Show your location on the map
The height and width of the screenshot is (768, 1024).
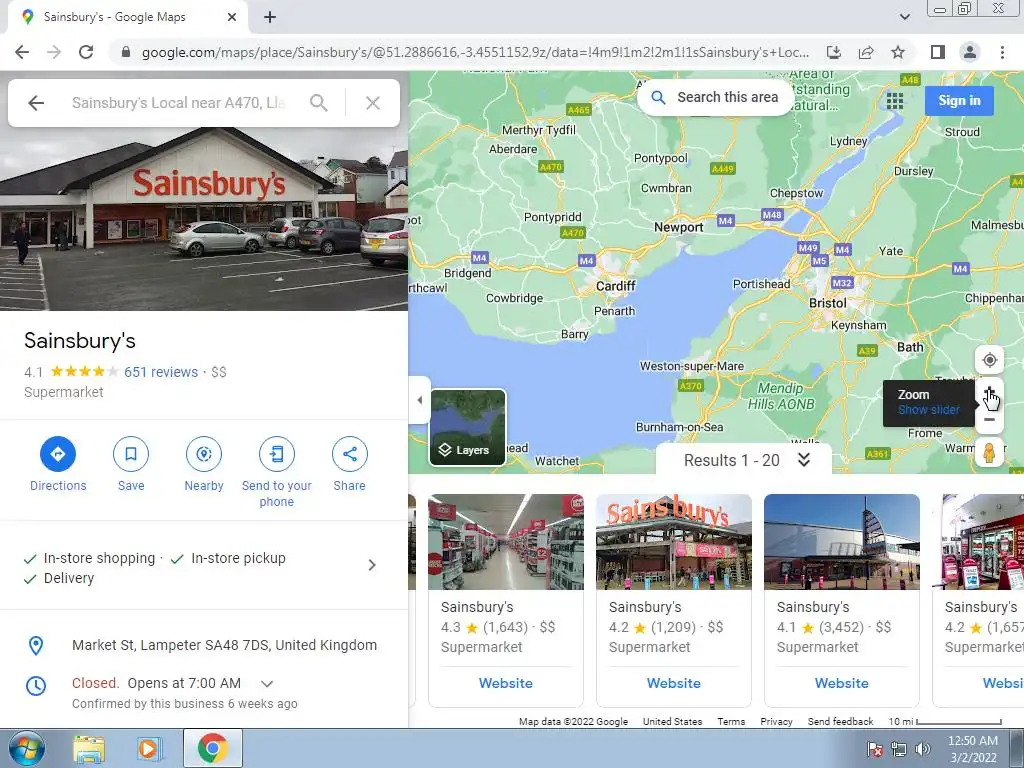[x=989, y=360]
